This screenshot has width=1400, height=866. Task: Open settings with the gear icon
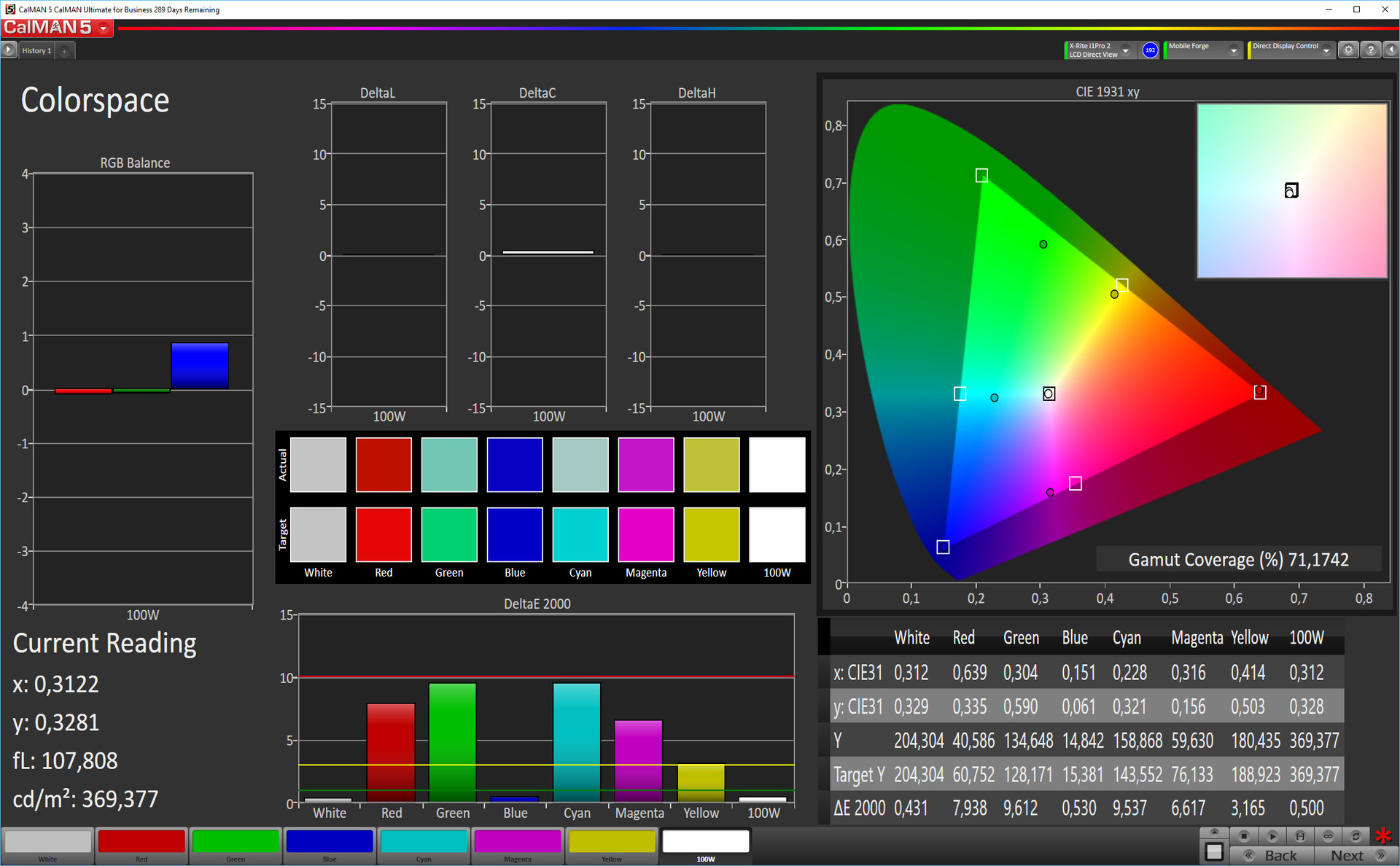[x=1348, y=50]
